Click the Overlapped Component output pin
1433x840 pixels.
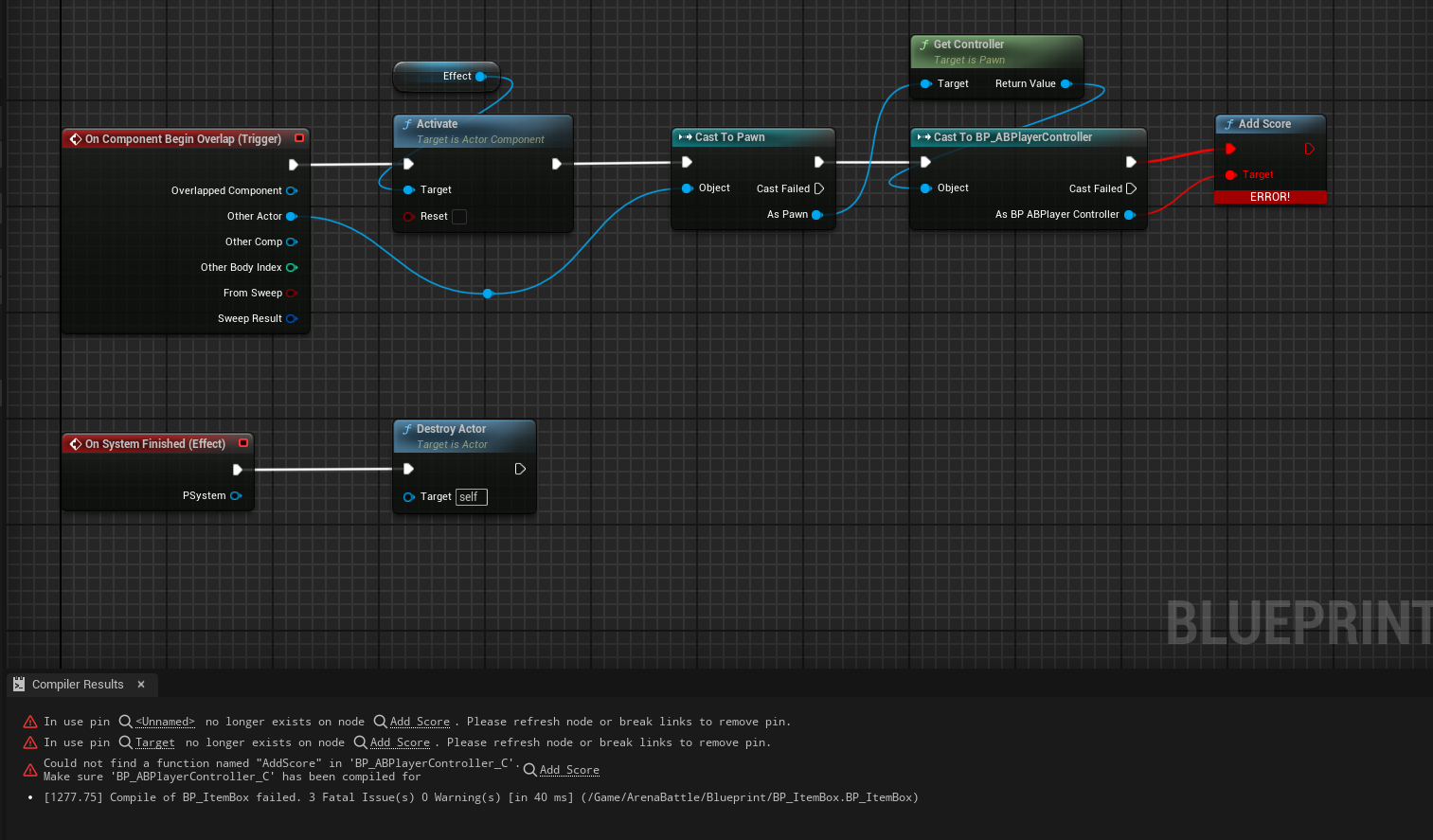(292, 190)
